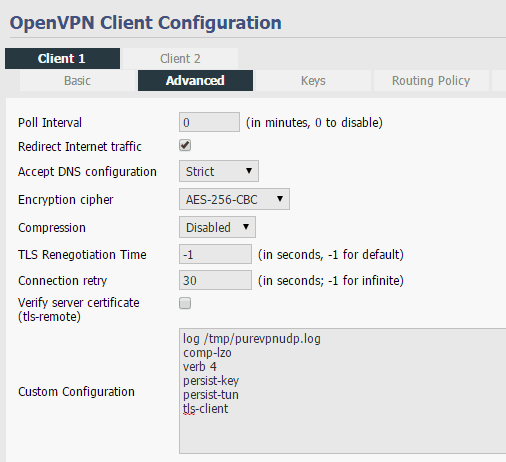This screenshot has height=462, width=506.
Task: Click inside the Custom Configuration text area
Action: (342, 391)
